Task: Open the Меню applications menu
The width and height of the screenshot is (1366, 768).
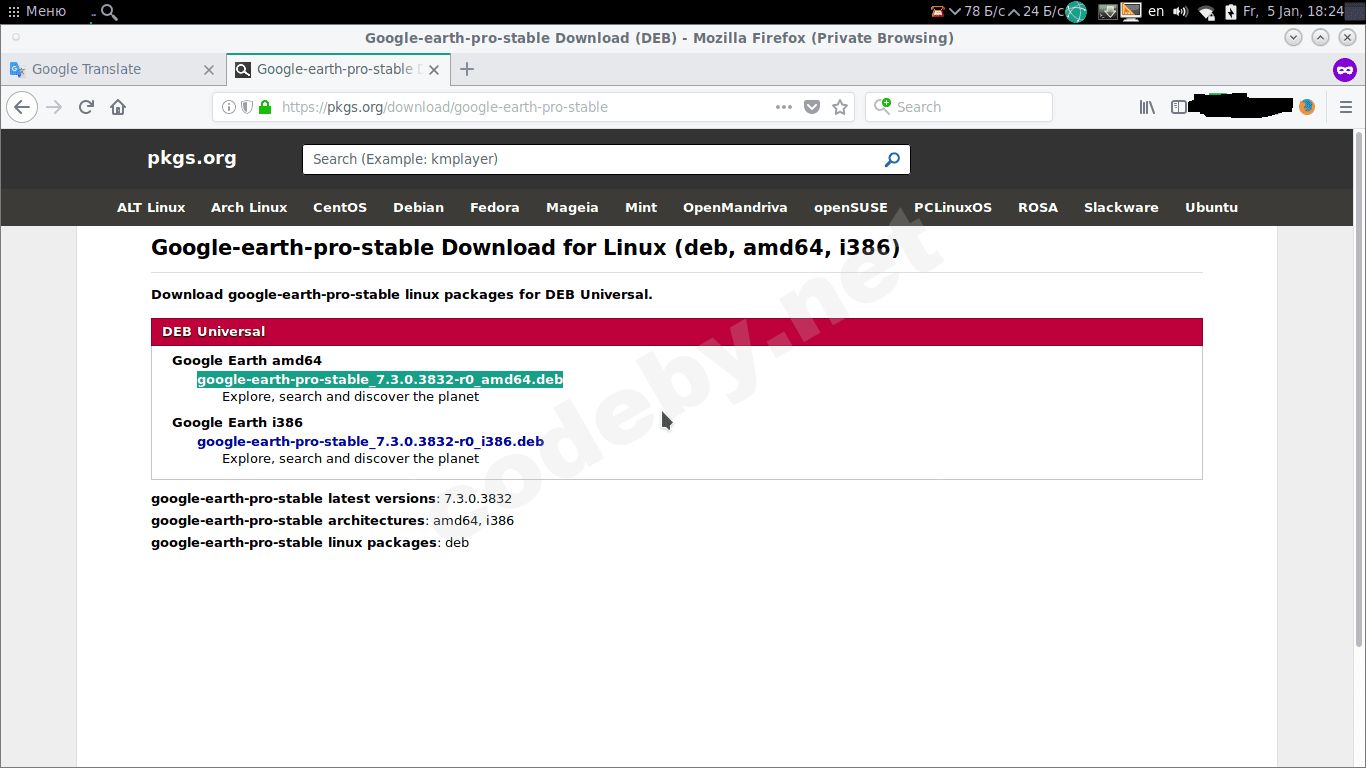Action: click(x=37, y=11)
